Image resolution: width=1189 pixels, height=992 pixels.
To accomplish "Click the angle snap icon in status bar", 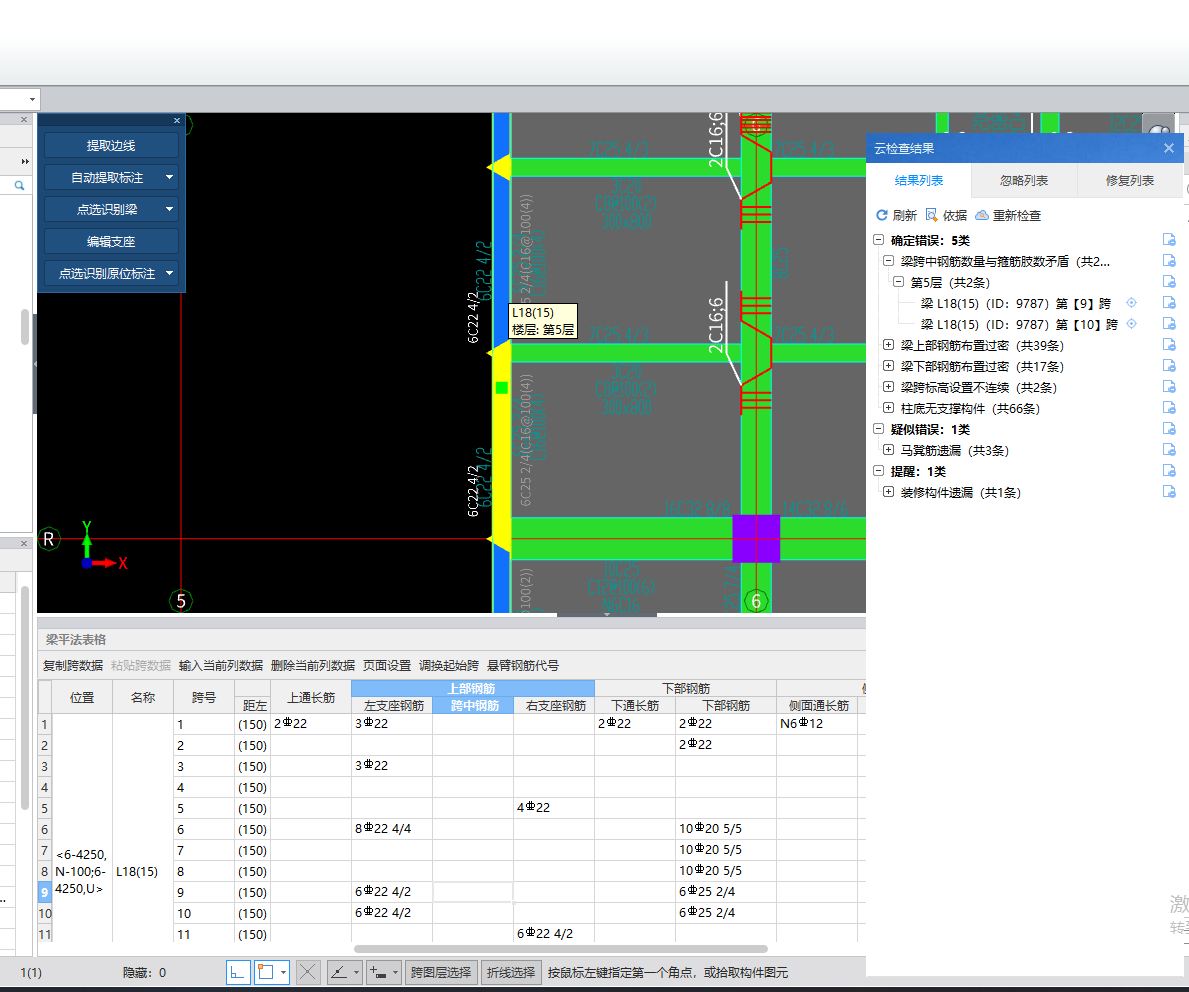I will 338,972.
